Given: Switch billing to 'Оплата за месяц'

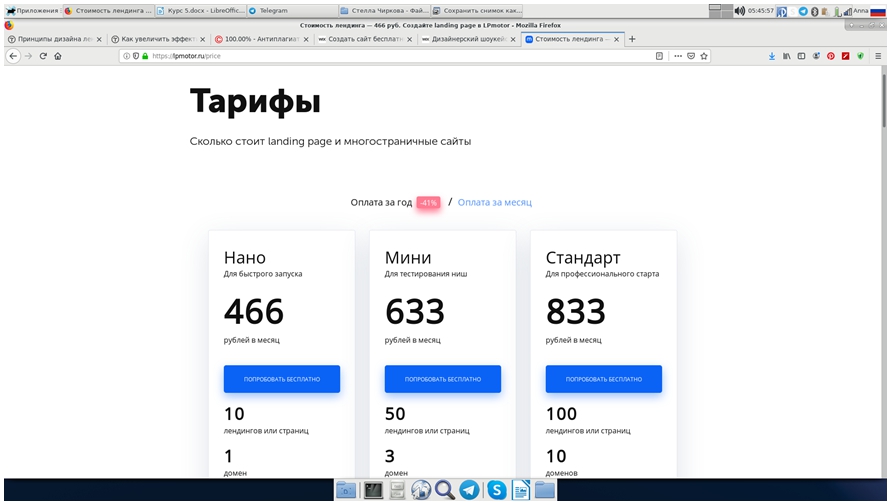Looking at the screenshot, I should pos(495,202).
